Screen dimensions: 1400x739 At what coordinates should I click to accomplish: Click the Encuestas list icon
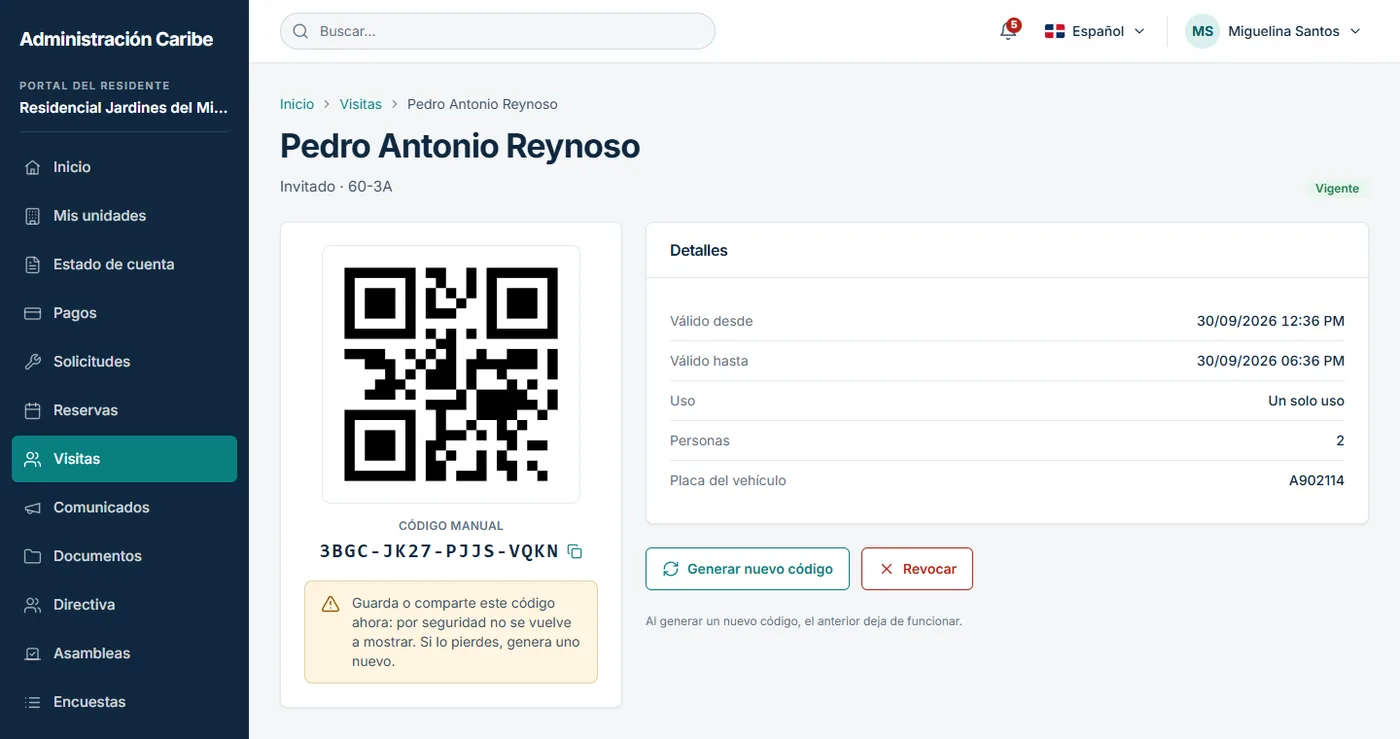[x=33, y=702]
